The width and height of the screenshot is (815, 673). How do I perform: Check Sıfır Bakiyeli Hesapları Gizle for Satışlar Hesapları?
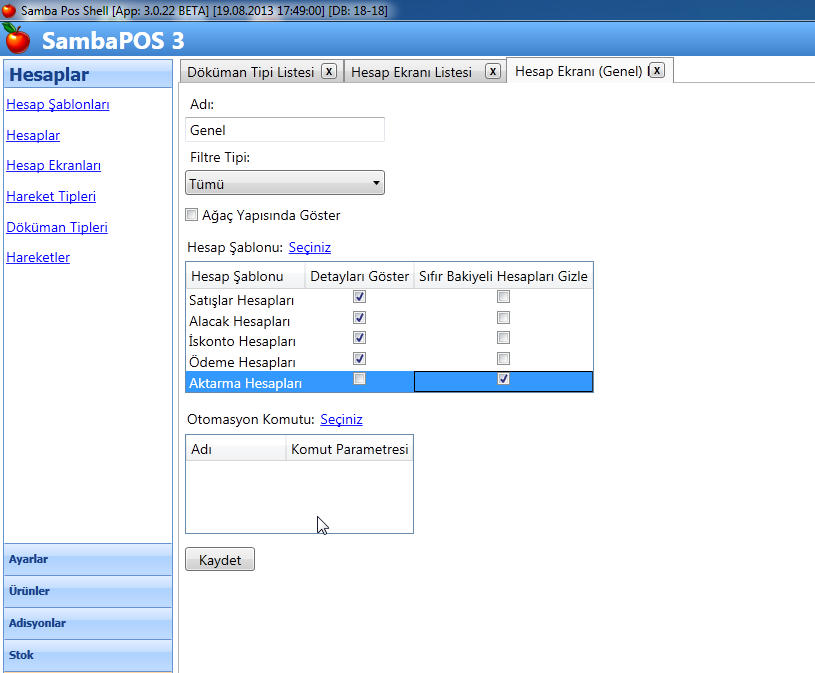click(x=503, y=296)
